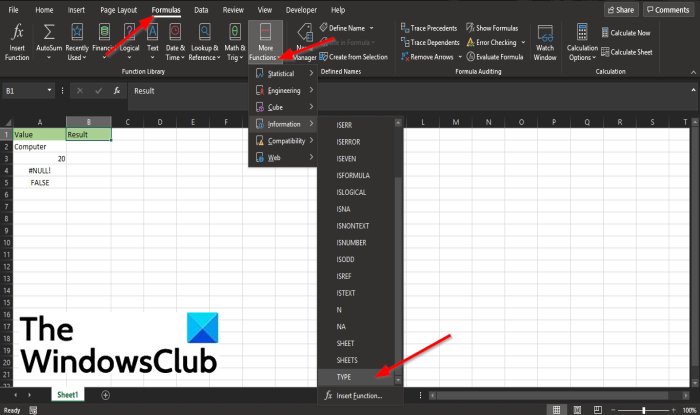Viewport: 700px width, 415px height.
Task: Expand the Statistical submenu
Action: point(283,73)
